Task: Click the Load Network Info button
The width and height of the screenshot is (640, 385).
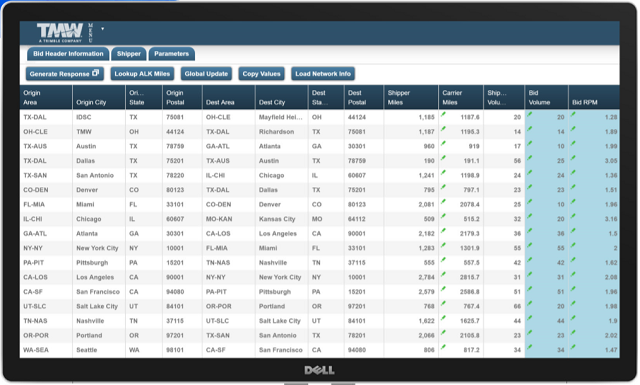Action: (323, 74)
